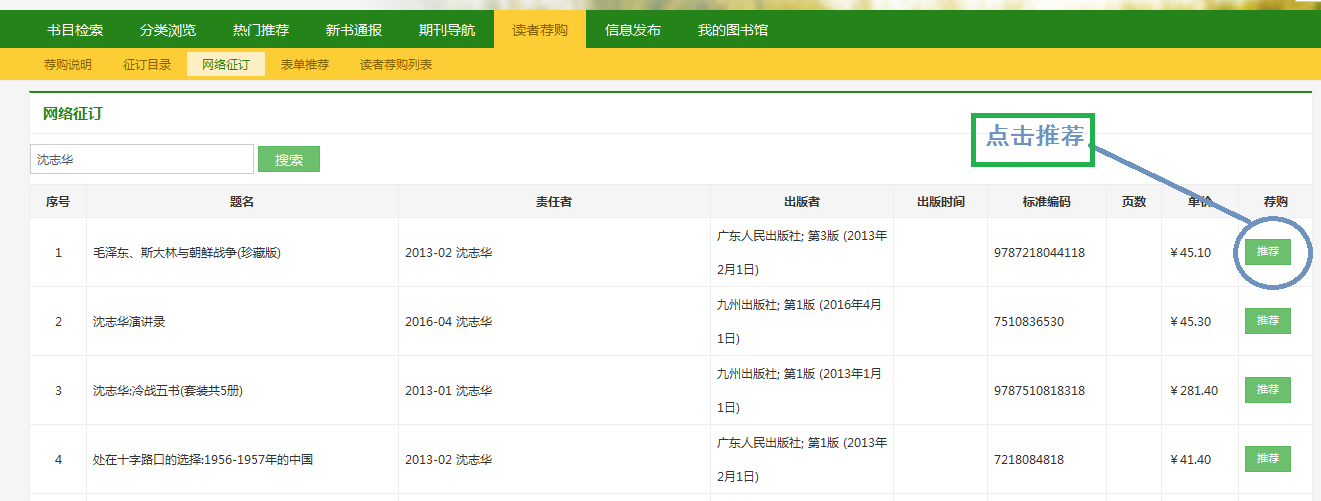Open the 征订目录 submenu
1321x501 pixels.
click(147, 65)
